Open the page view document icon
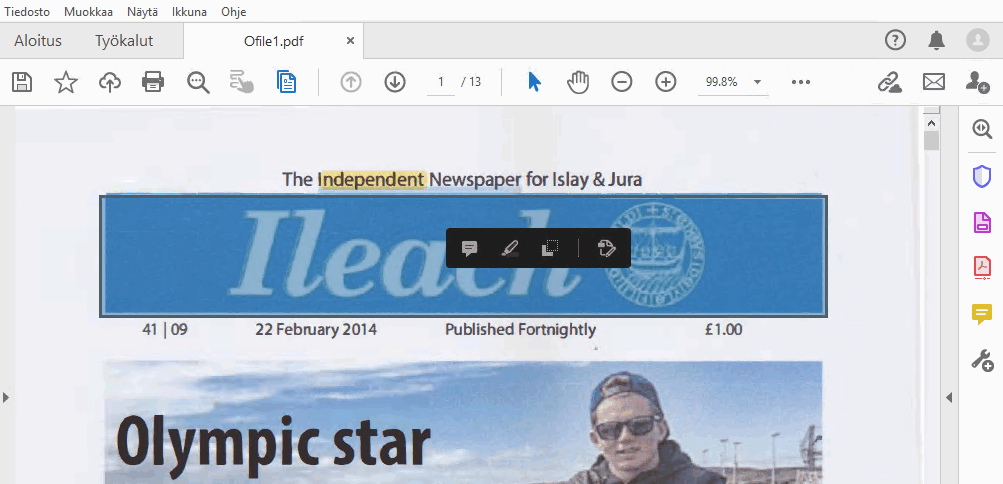 [287, 82]
